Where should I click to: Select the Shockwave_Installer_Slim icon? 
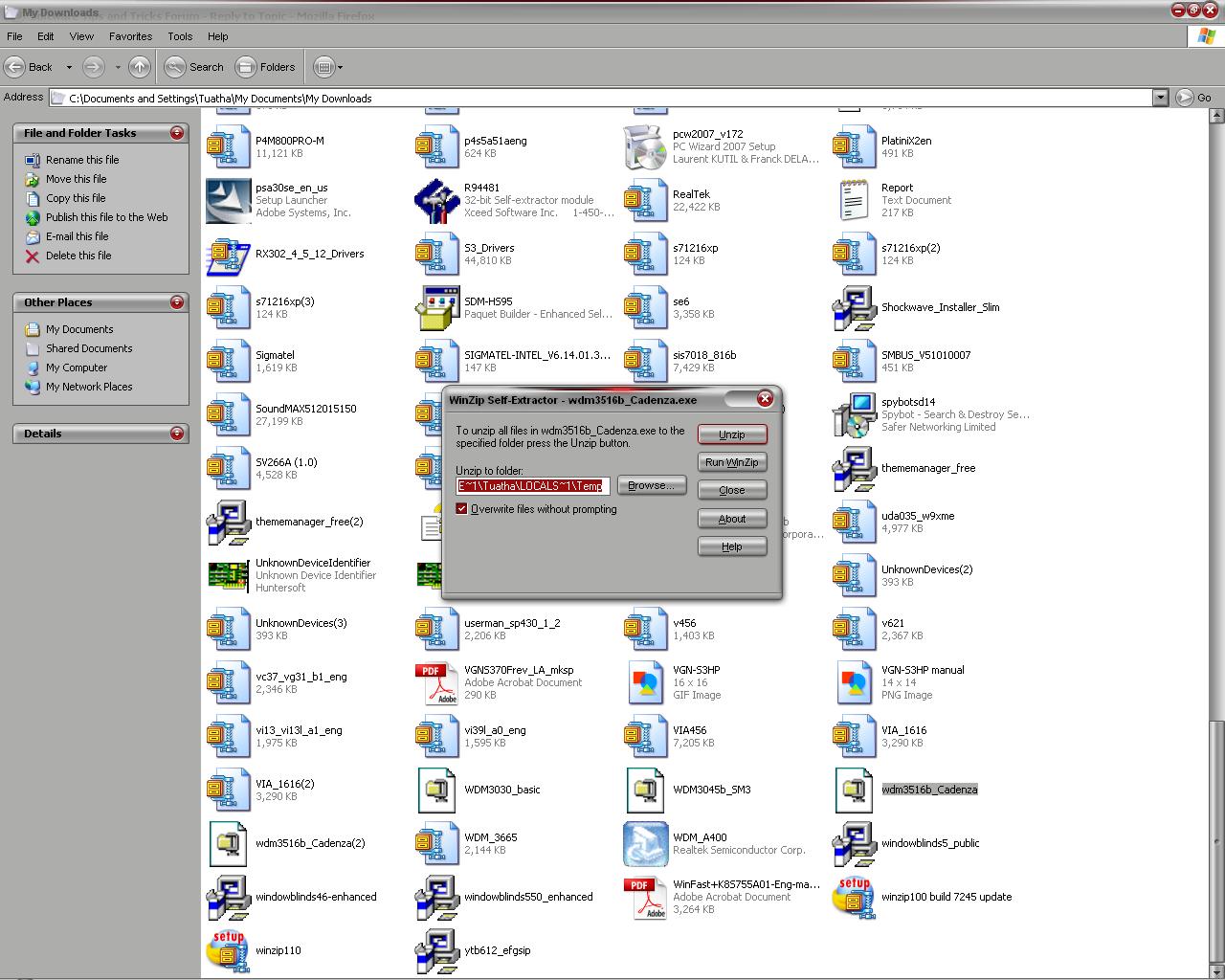point(855,307)
